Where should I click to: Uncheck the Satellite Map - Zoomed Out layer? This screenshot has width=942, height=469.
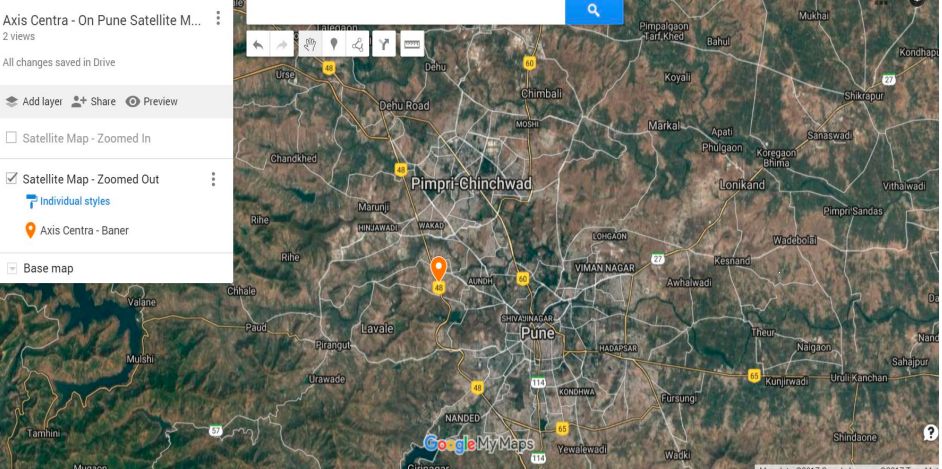(11, 179)
